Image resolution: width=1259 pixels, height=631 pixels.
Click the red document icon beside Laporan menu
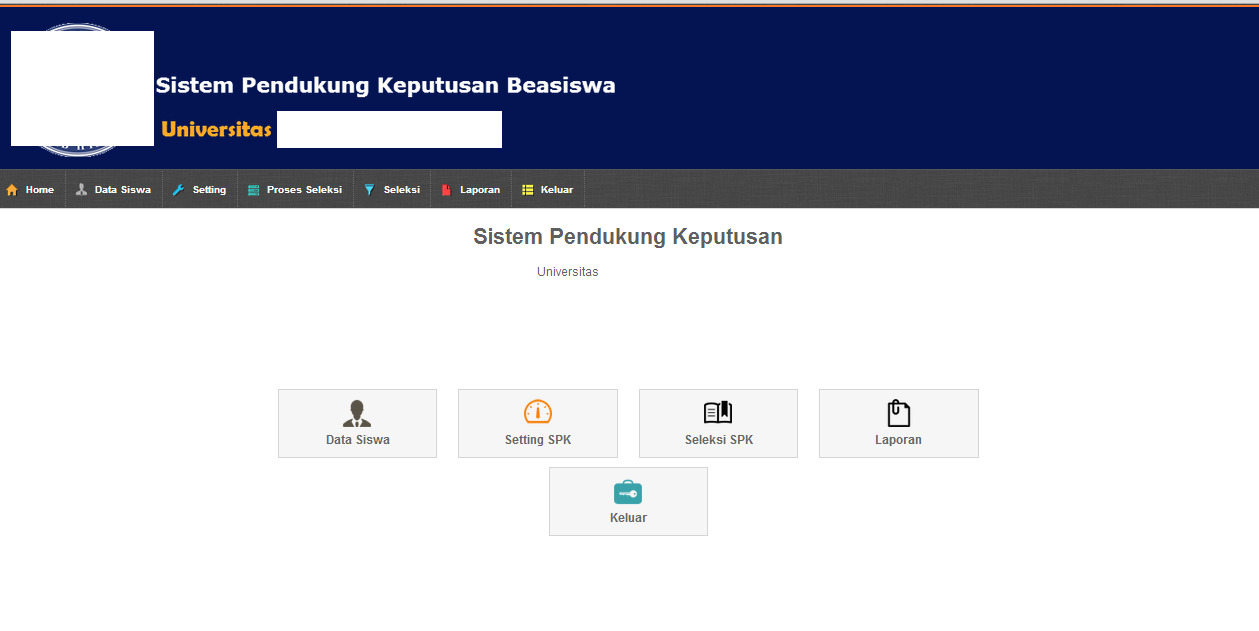pos(446,190)
